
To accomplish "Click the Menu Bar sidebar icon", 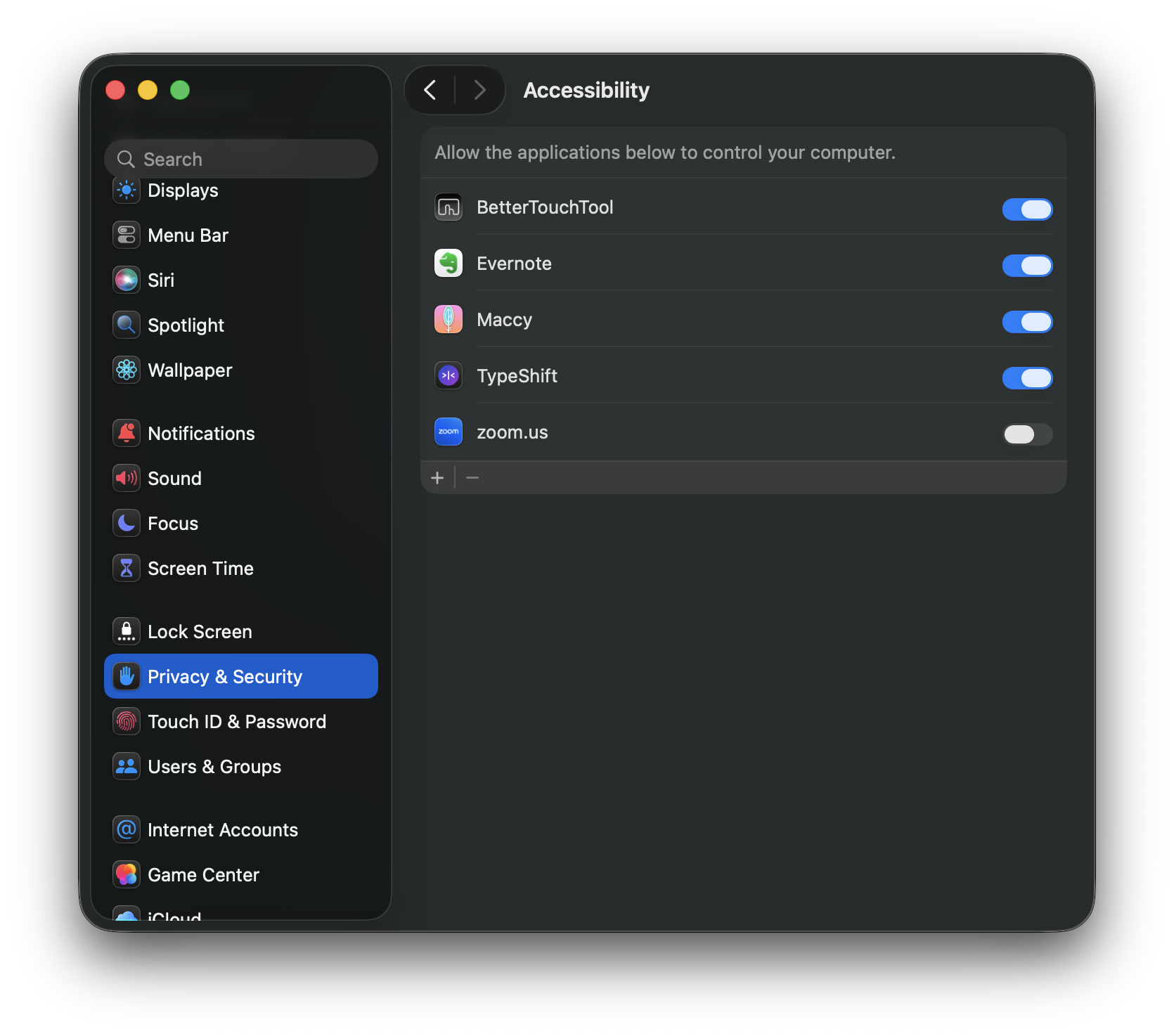I will coord(127,235).
